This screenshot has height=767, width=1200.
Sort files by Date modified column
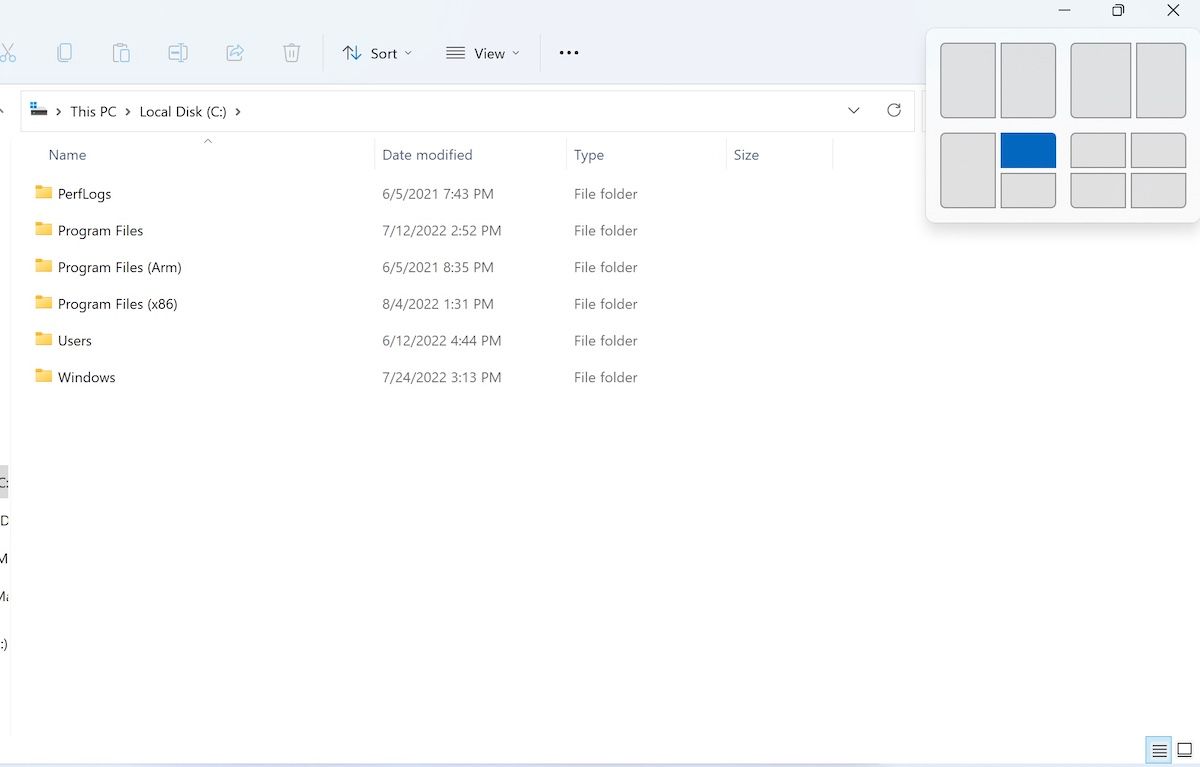click(427, 155)
